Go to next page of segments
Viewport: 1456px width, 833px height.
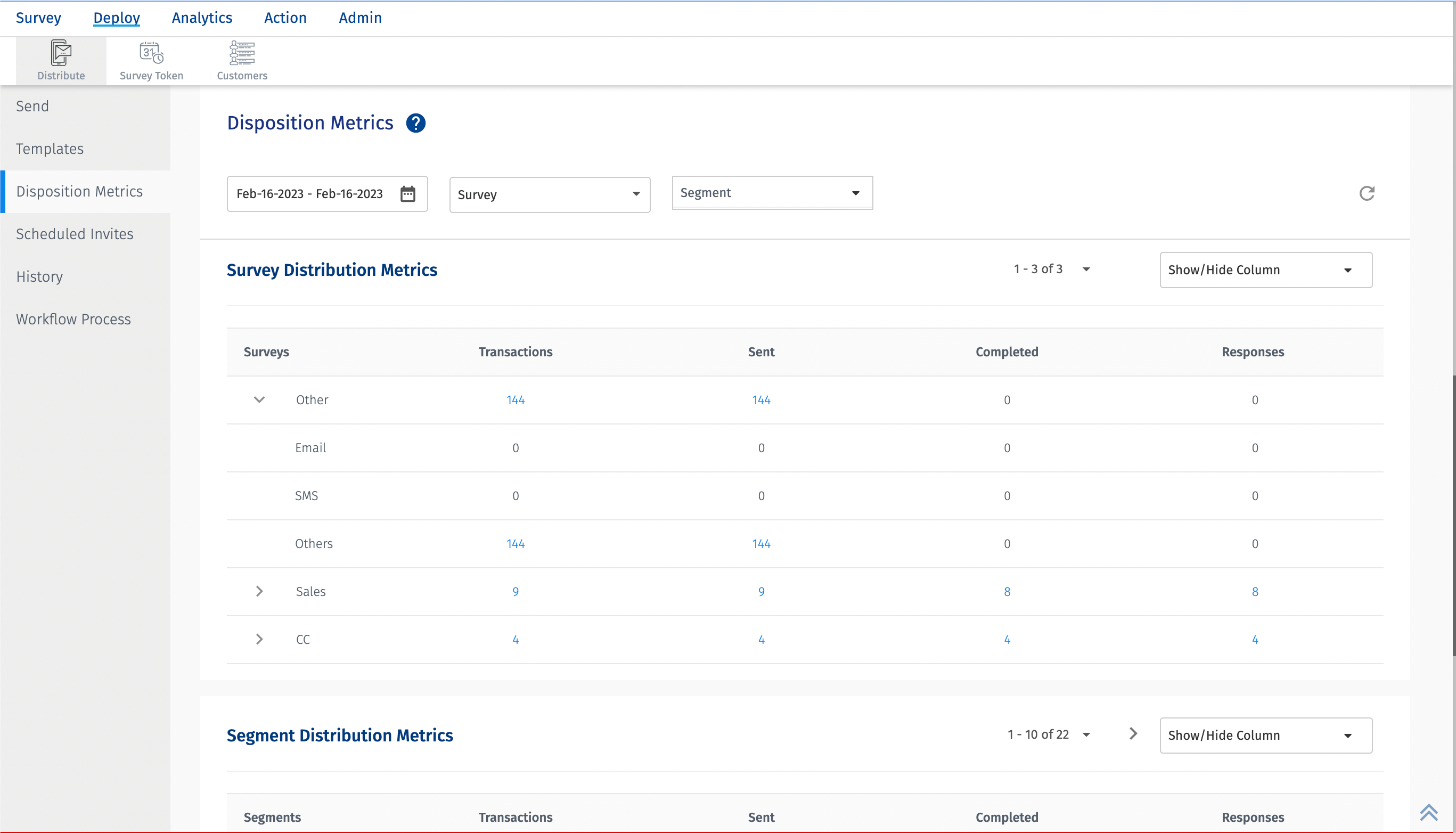coord(1133,733)
